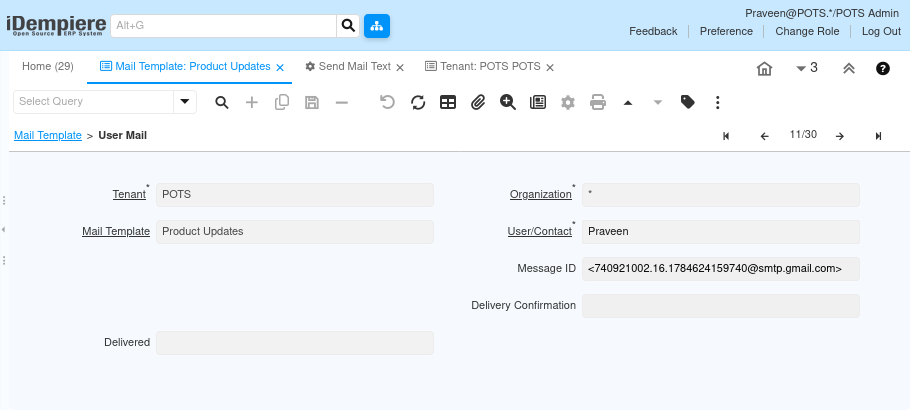Click the User/Contact field label link
The image size is (910, 410).
[540, 231]
